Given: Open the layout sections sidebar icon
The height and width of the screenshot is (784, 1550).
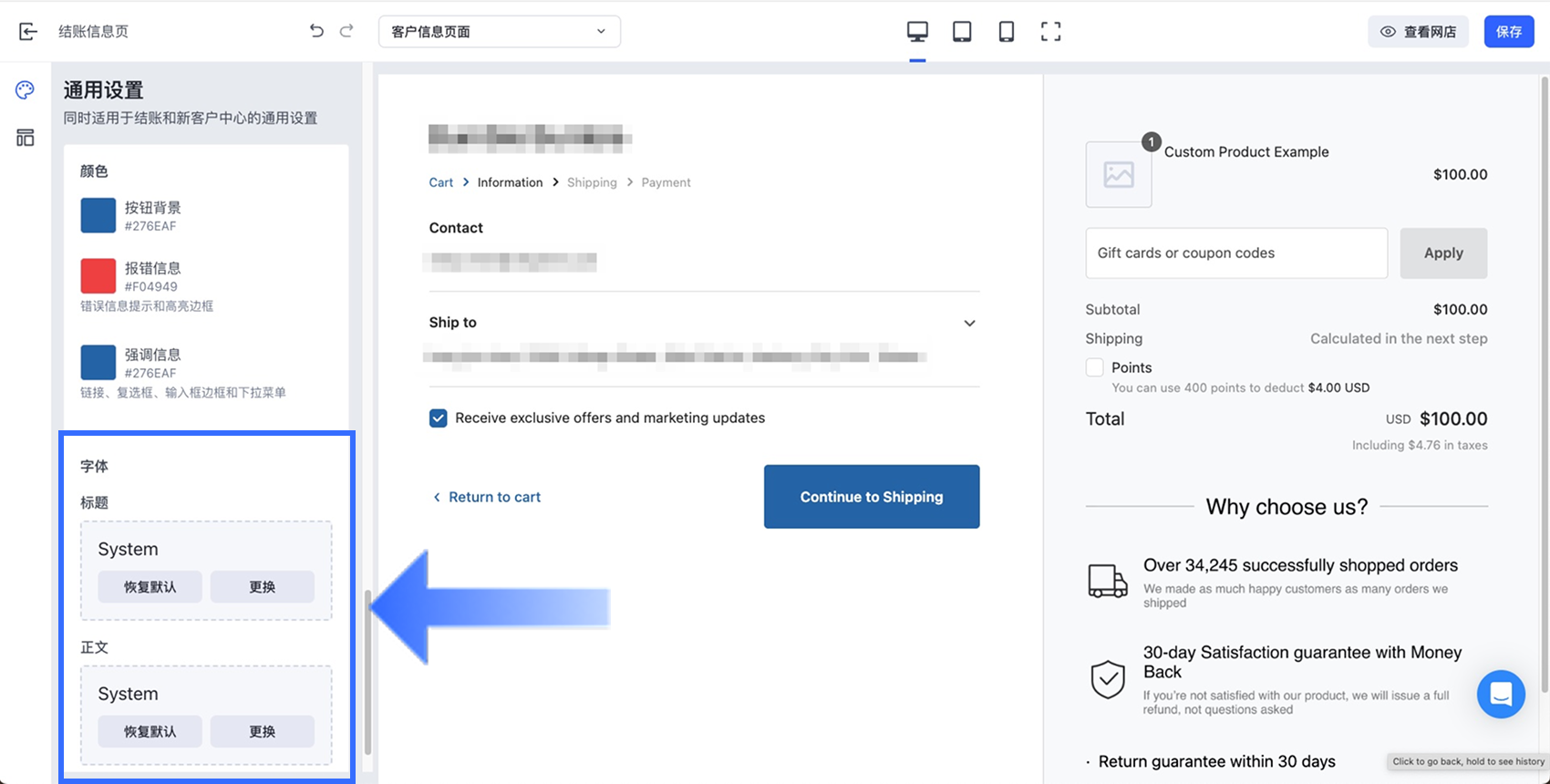Looking at the screenshot, I should (25, 138).
